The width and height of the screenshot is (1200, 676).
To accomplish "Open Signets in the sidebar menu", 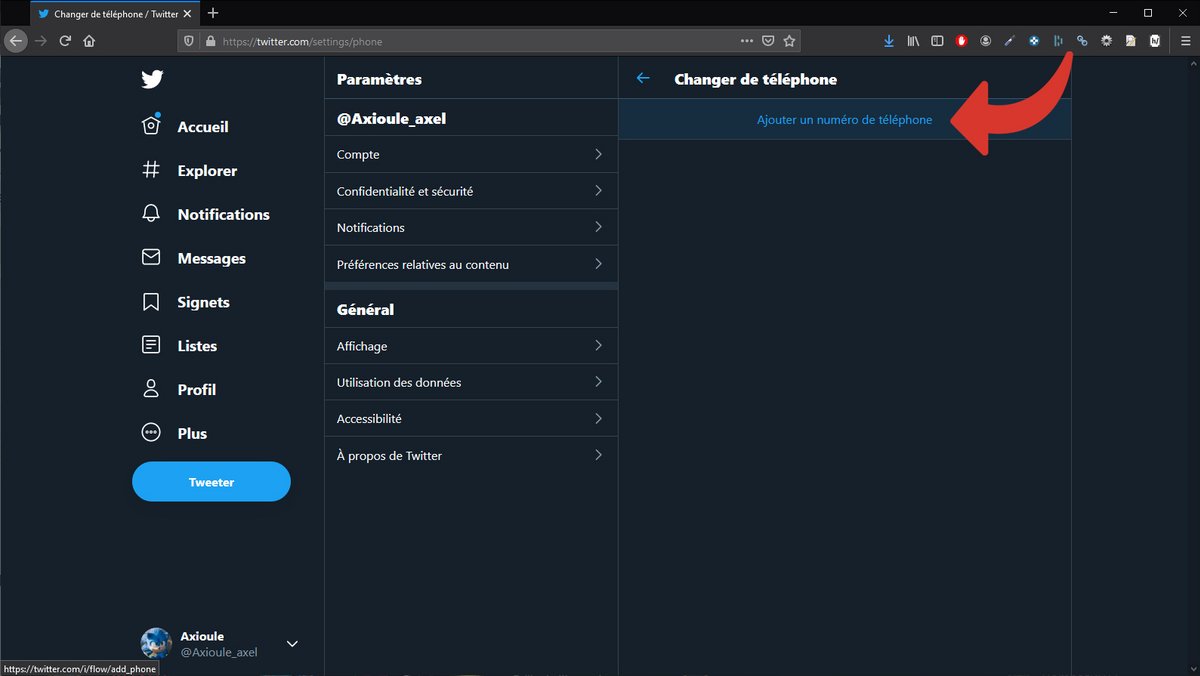I will (x=203, y=302).
